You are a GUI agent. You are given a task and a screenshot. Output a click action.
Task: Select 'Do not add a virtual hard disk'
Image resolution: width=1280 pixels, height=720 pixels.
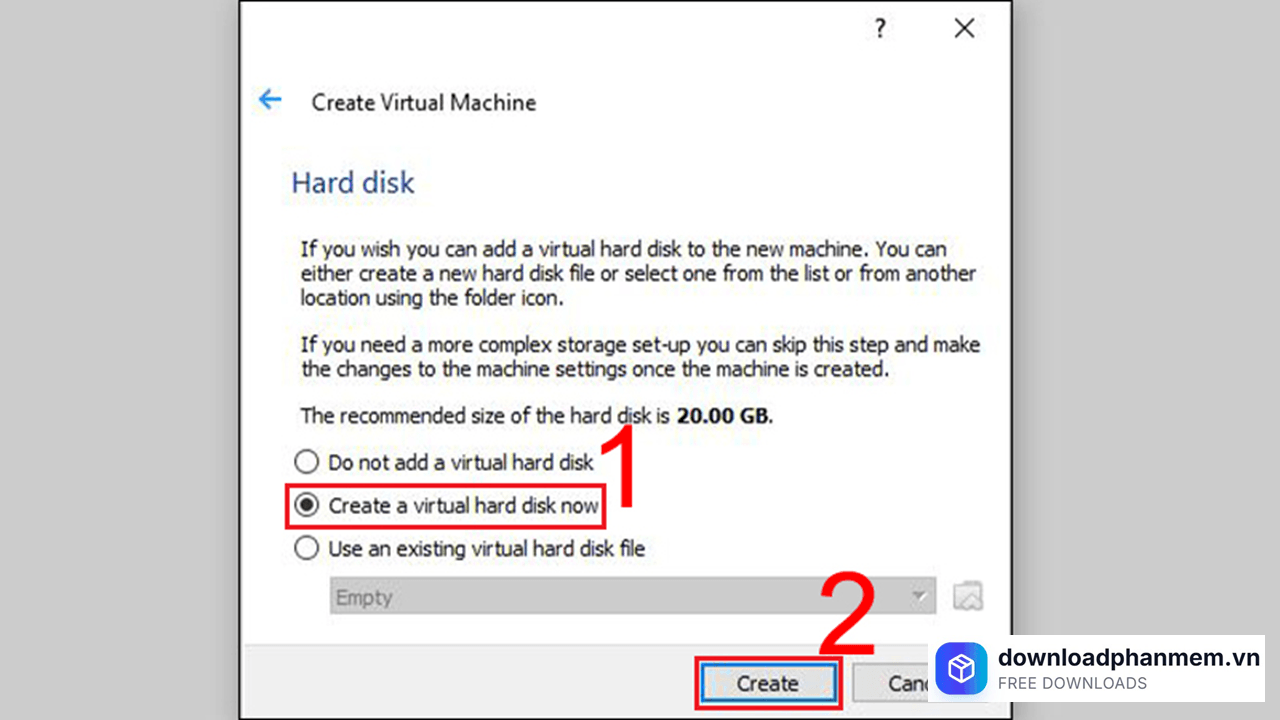tap(306, 462)
